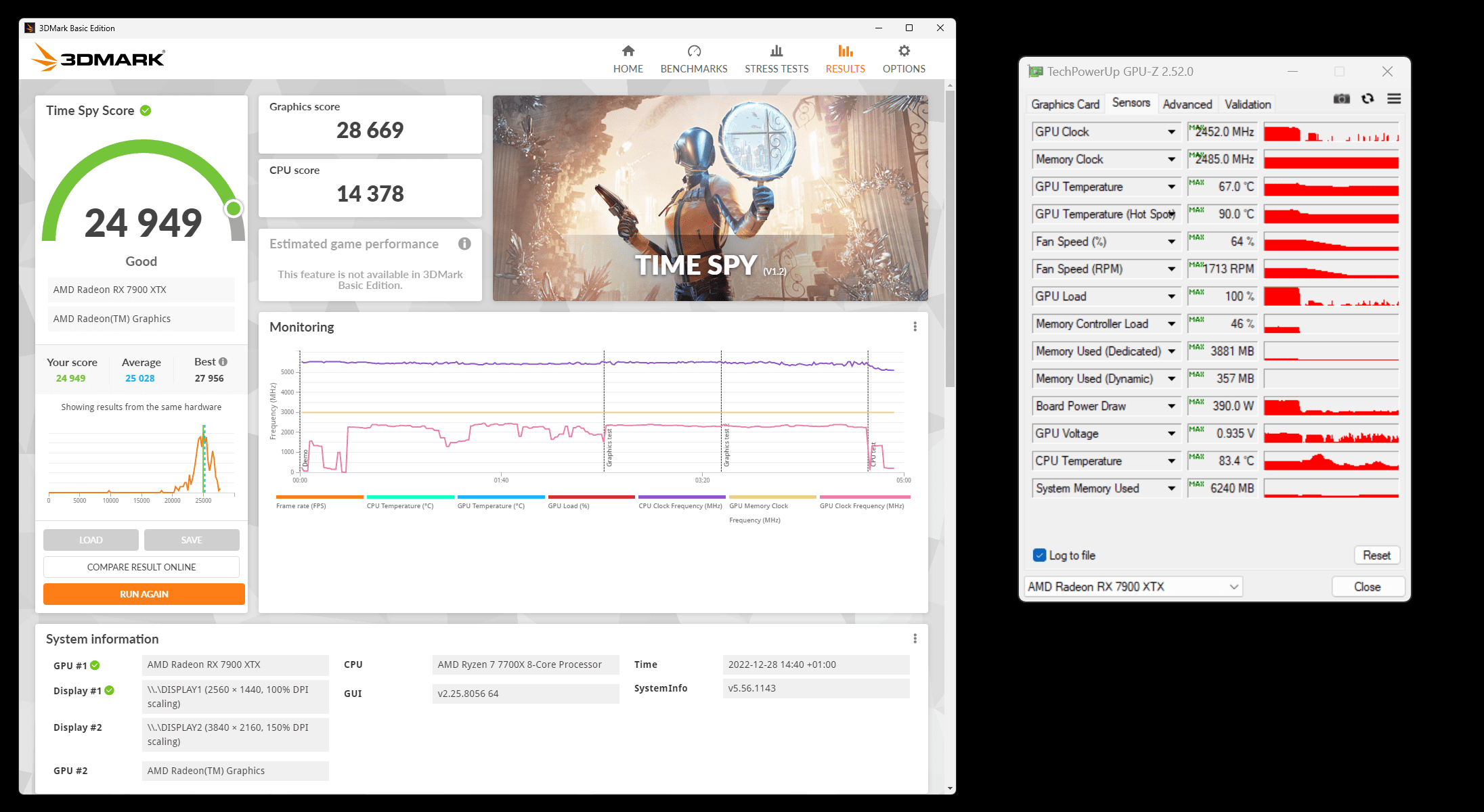Click the info icon next to Best score
The height and width of the screenshot is (812, 1484).
click(x=223, y=361)
